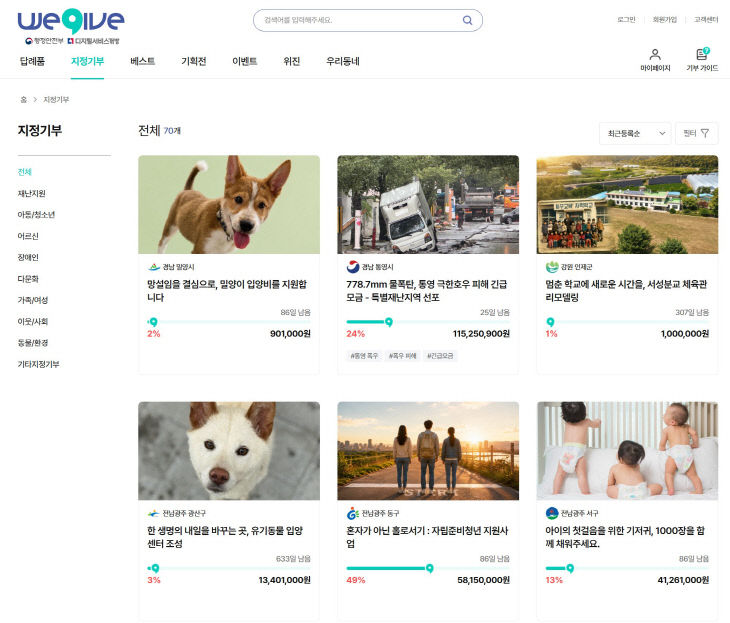This screenshot has width=730, height=623.
Task: Open the 필터 button
Action: pos(696,134)
